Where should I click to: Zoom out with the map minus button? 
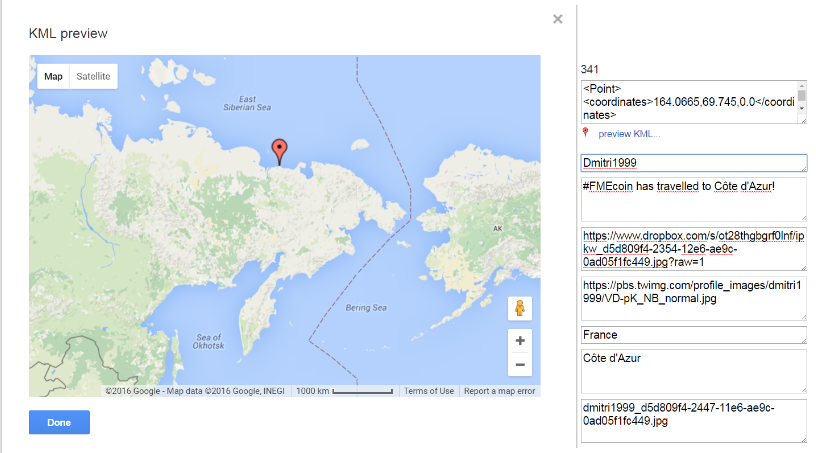[x=520, y=364]
